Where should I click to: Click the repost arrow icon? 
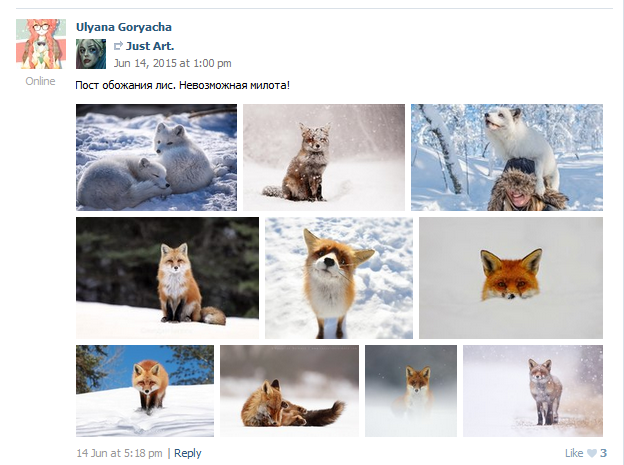click(x=118, y=46)
